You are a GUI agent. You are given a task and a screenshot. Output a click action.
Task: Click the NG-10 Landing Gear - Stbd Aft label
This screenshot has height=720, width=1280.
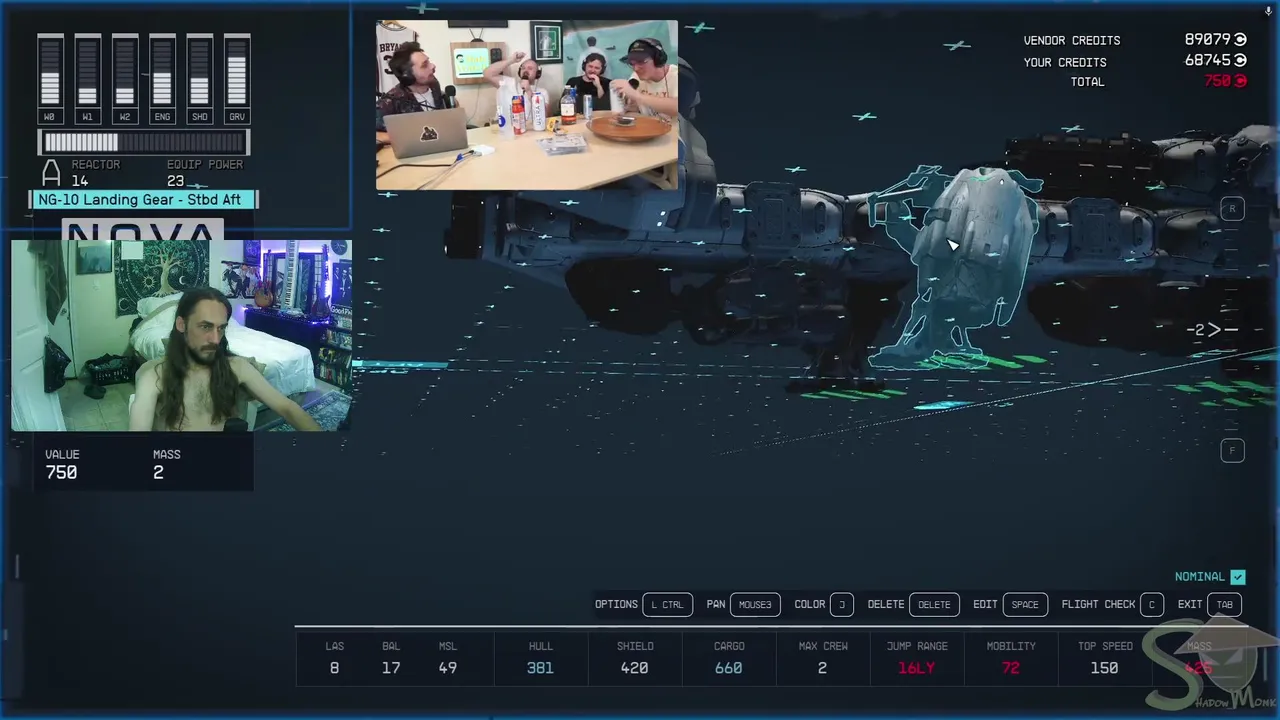(x=144, y=200)
